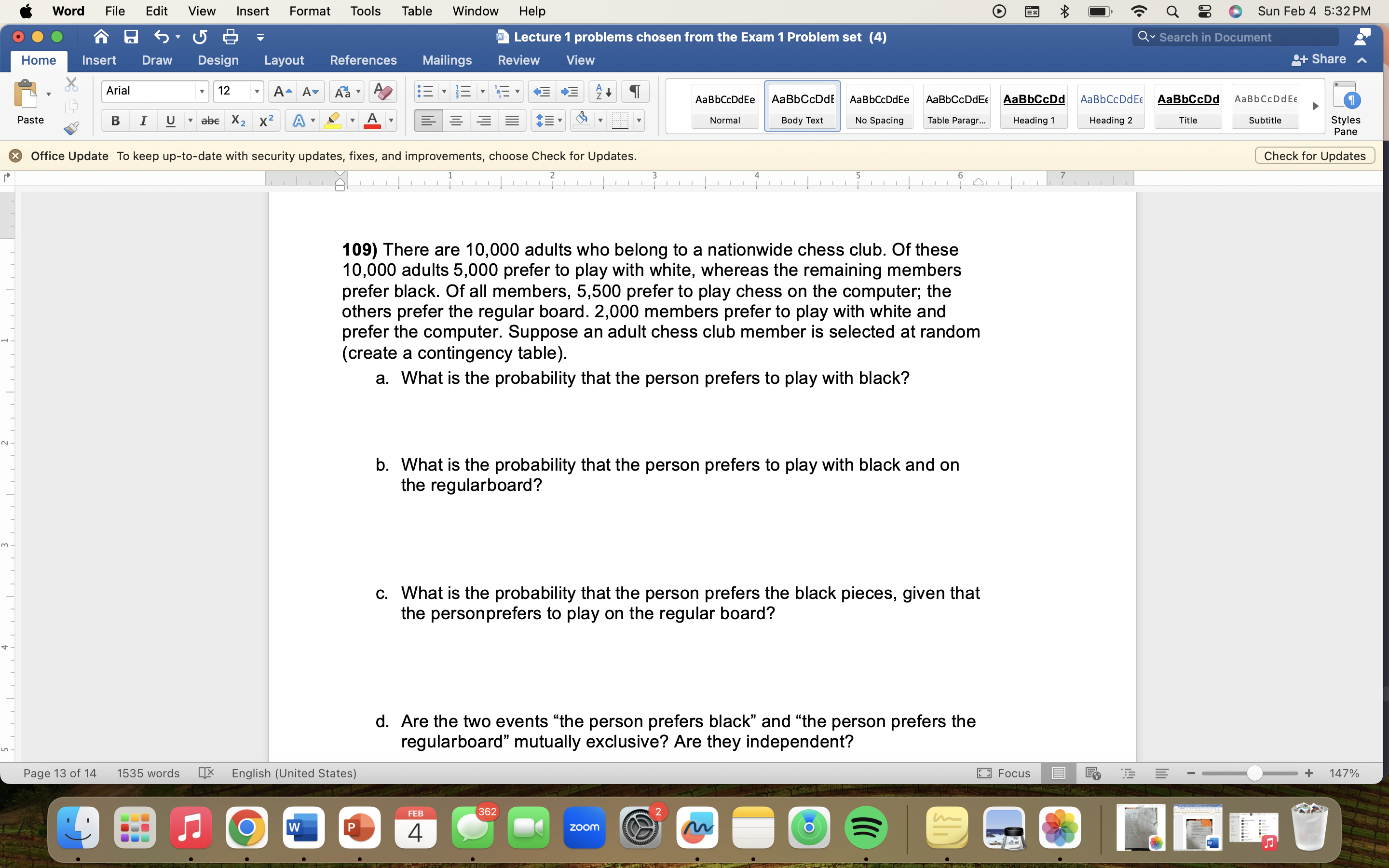This screenshot has height=868, width=1389.
Task: Click the Format Painter brush icon
Action: (71, 128)
